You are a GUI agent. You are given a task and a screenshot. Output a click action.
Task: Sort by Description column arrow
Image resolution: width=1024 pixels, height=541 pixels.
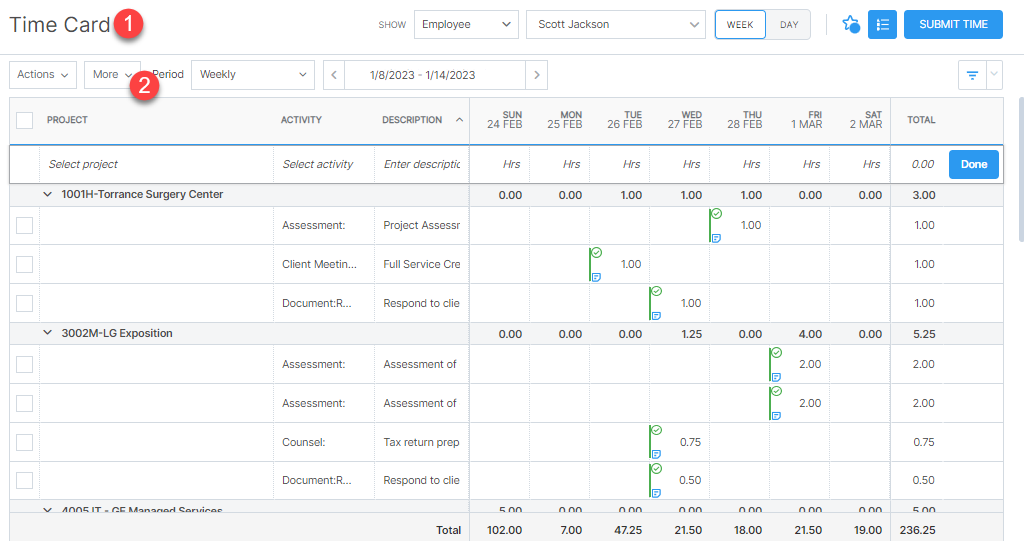[x=459, y=120]
